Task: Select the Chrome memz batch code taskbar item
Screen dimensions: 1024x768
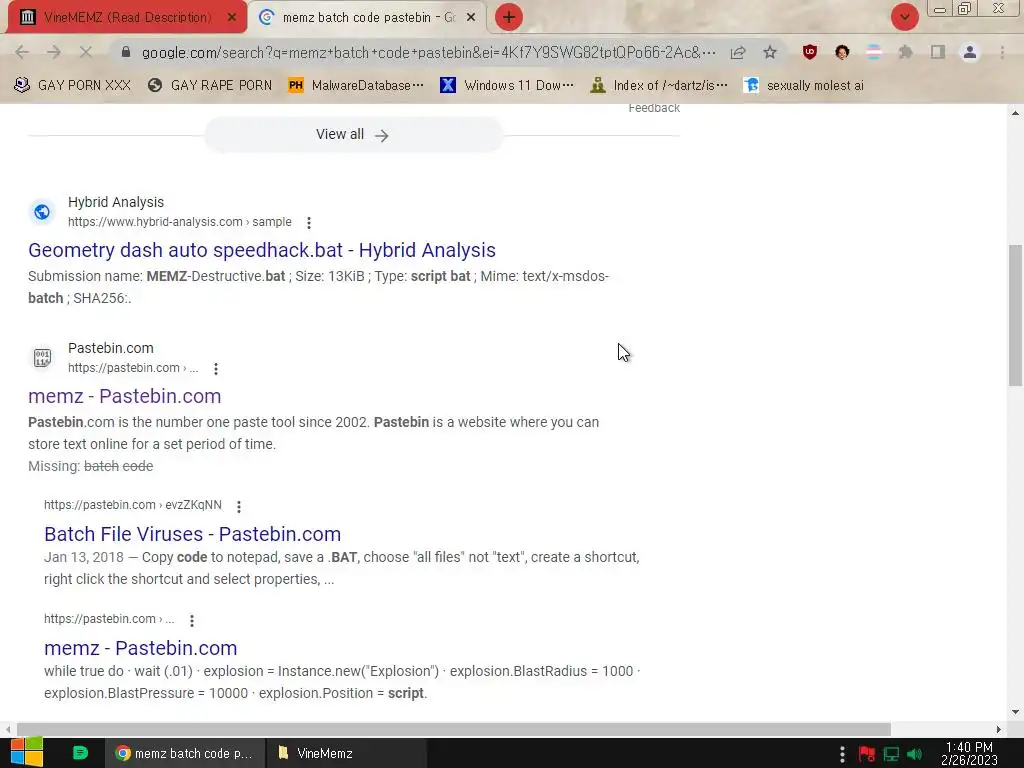Action: (x=185, y=753)
